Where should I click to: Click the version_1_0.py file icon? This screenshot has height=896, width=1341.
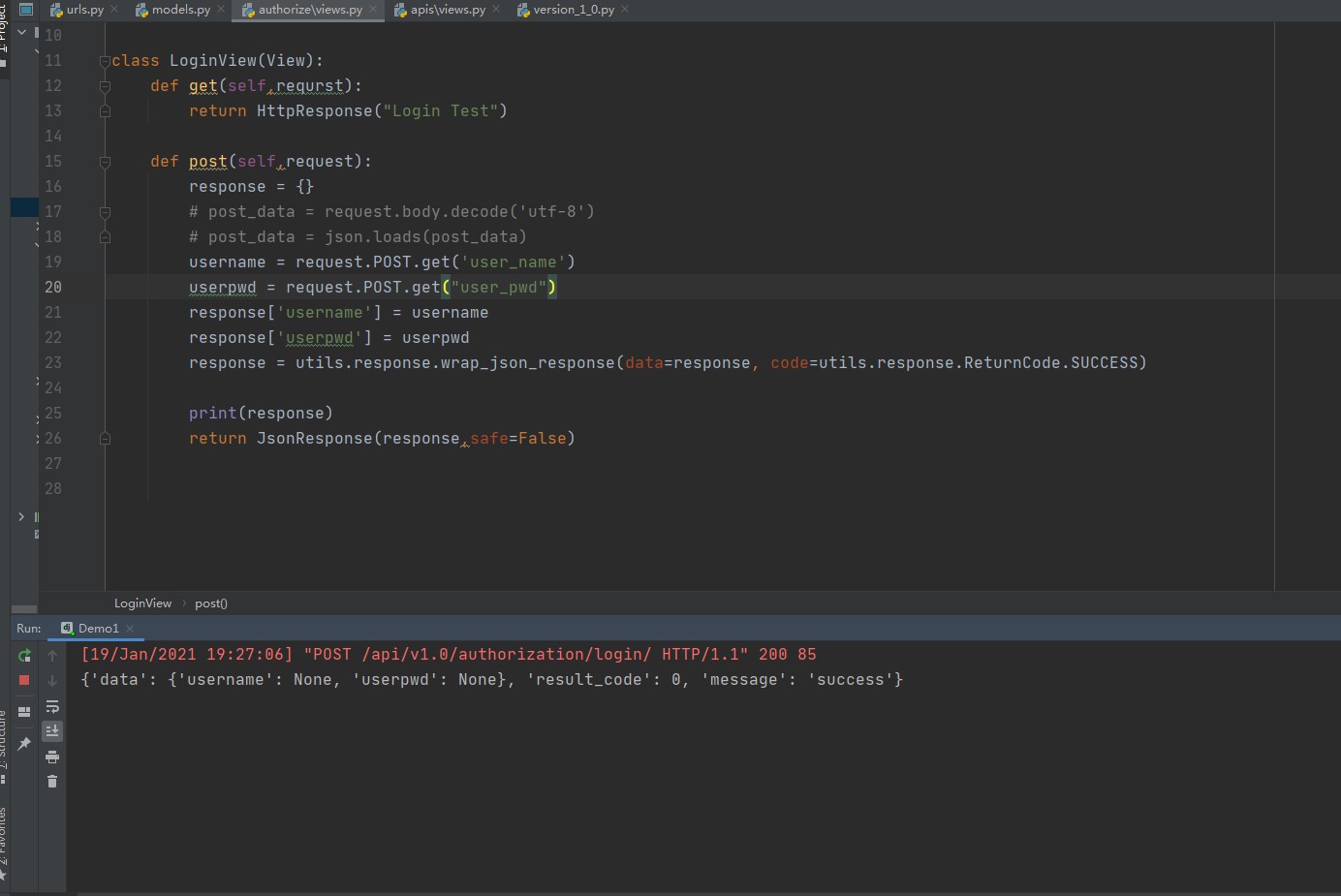tap(523, 10)
